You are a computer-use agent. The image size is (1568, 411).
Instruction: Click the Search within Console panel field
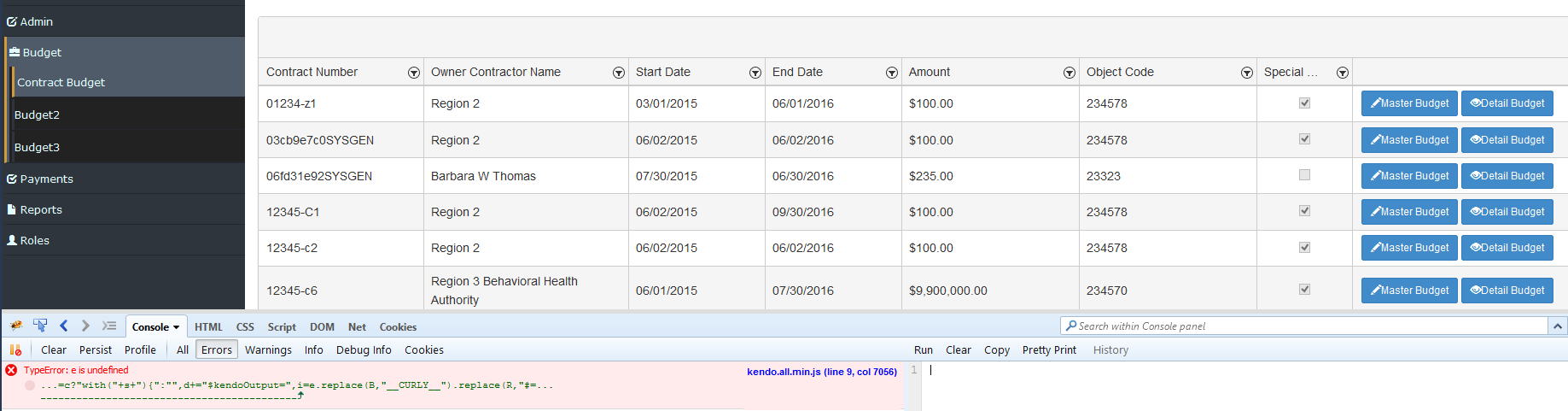click(x=1306, y=326)
